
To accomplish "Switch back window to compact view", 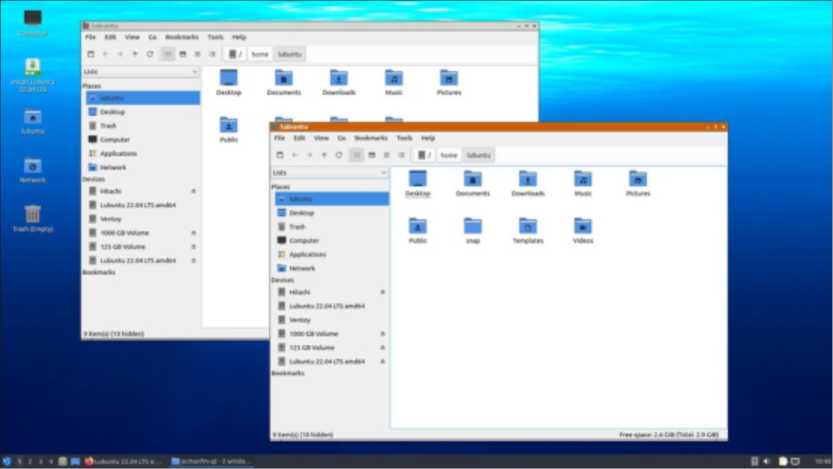I will pos(198,54).
